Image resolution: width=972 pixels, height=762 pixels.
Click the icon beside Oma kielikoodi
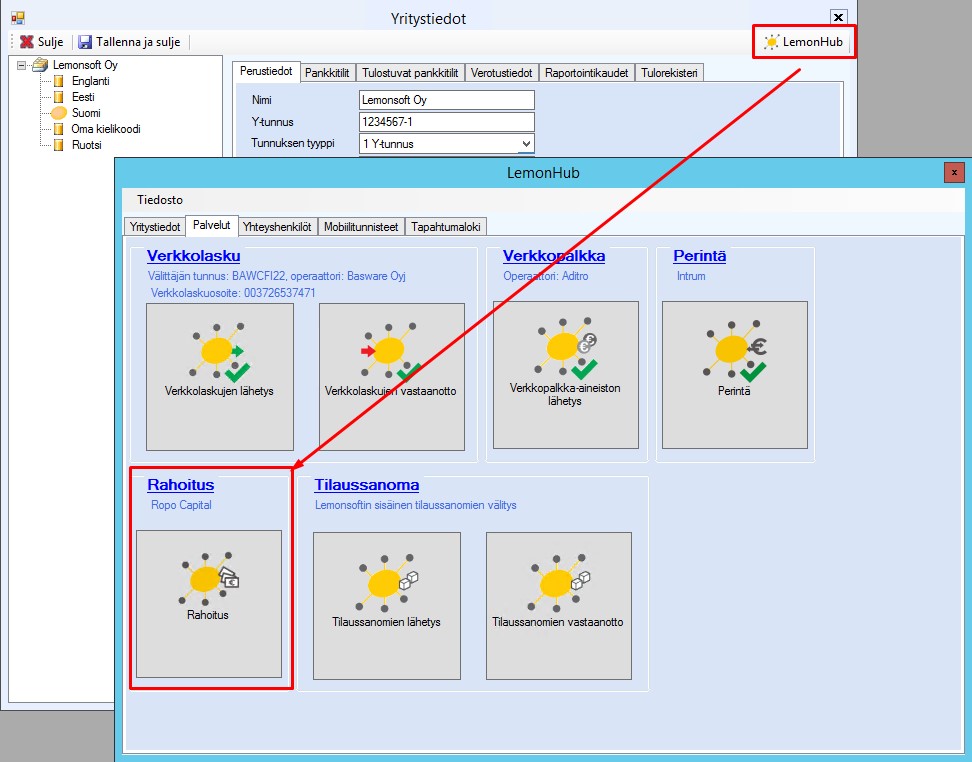tap(58, 129)
